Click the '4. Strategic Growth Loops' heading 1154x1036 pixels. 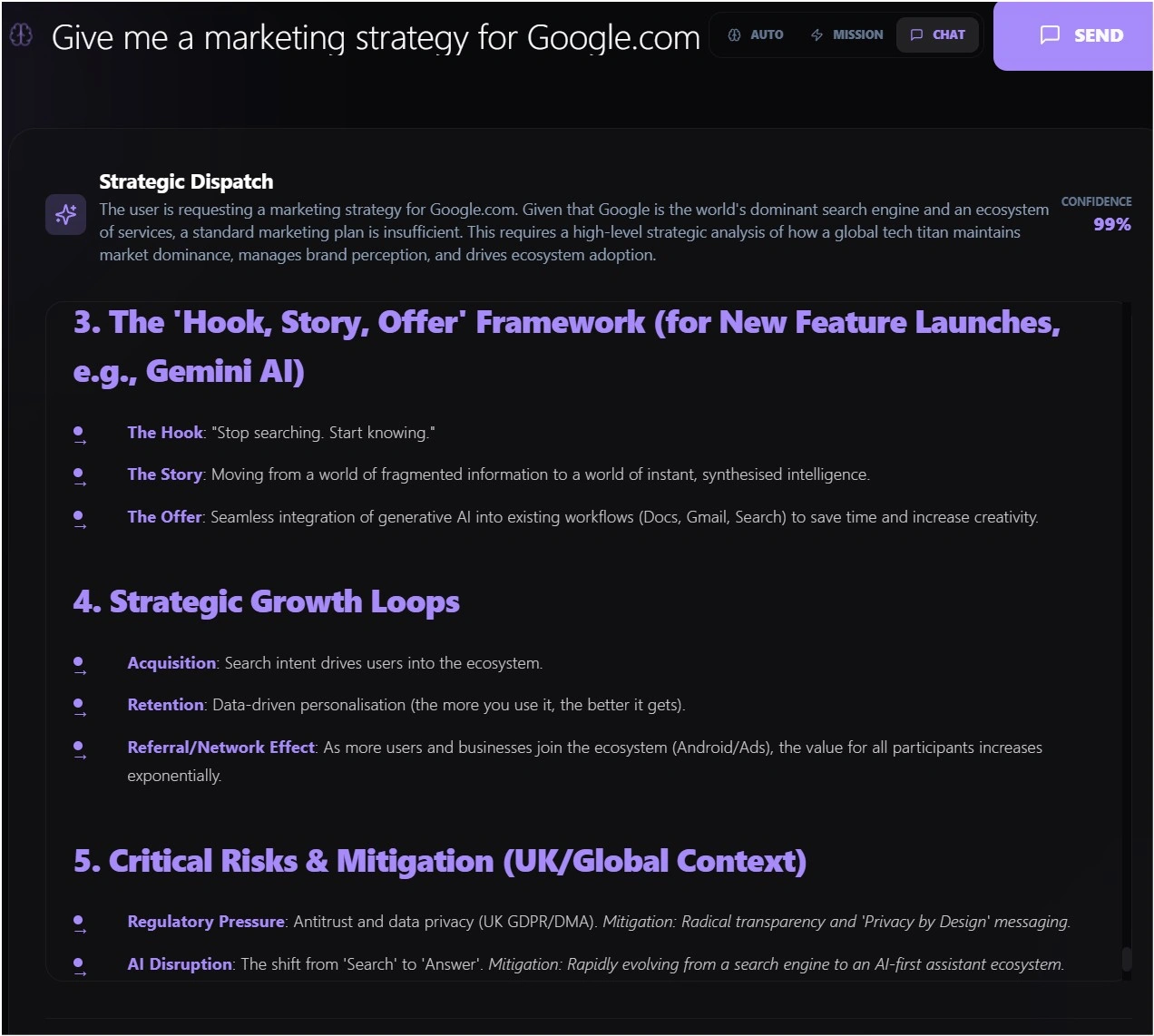tap(267, 601)
